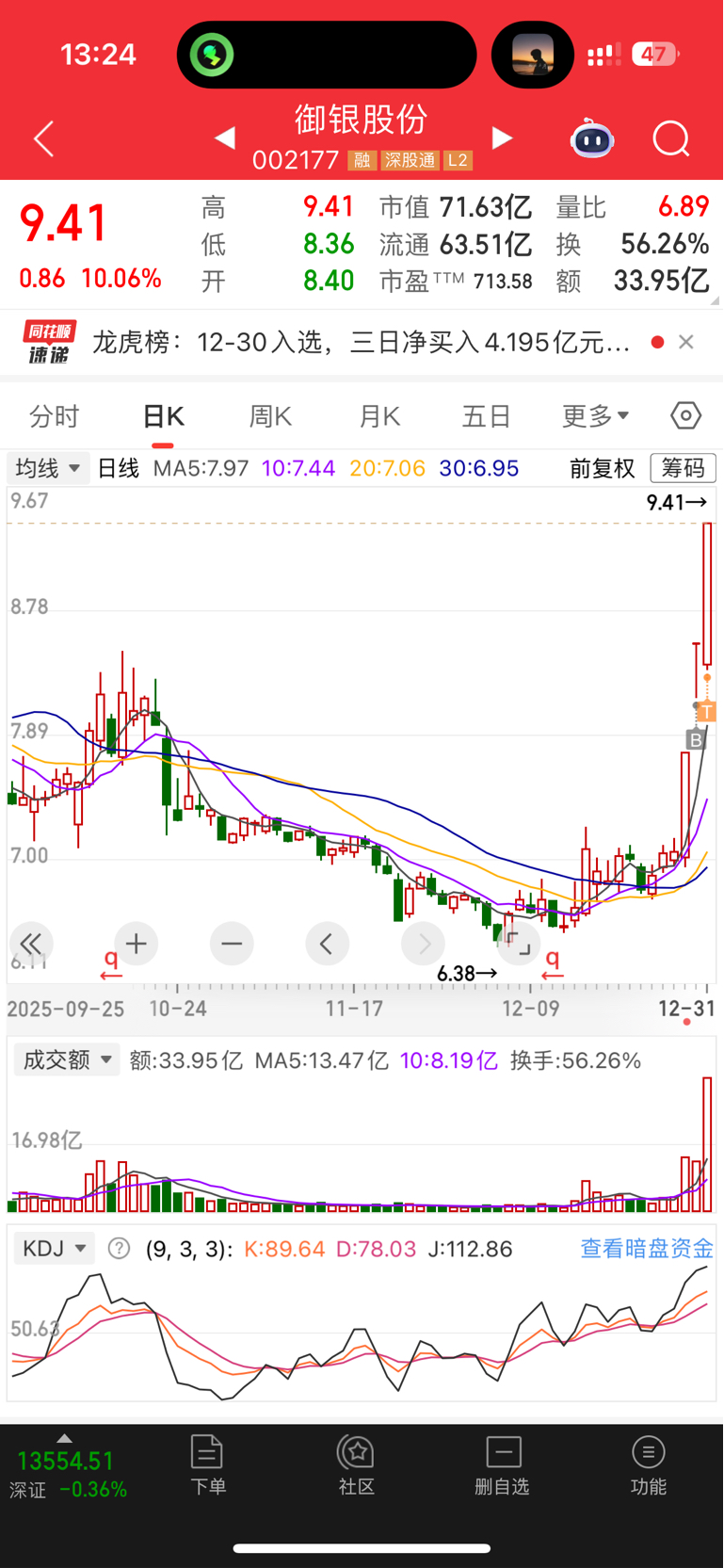
Task: Open the 均线 indicator dropdown
Action: tap(48, 468)
